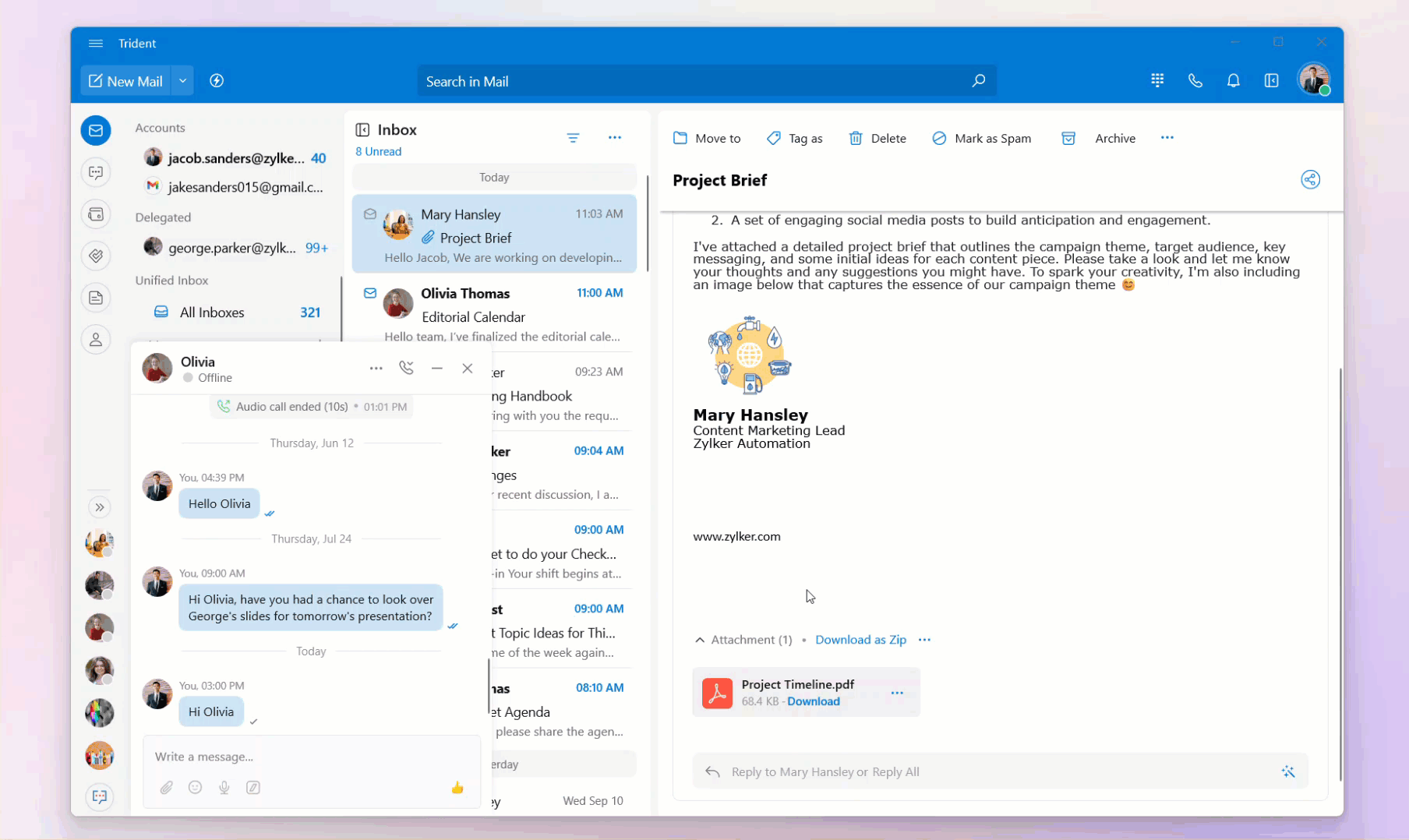
Task: Open the www.zylker.com link
Action: (736, 536)
